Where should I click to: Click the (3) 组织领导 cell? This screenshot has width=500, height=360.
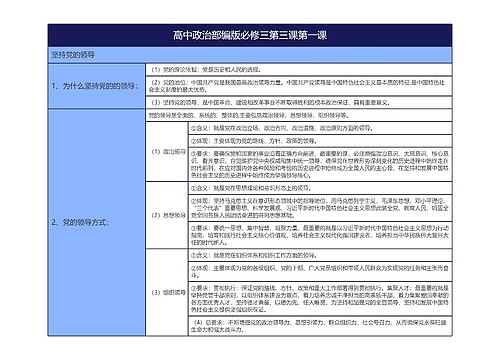(167, 292)
